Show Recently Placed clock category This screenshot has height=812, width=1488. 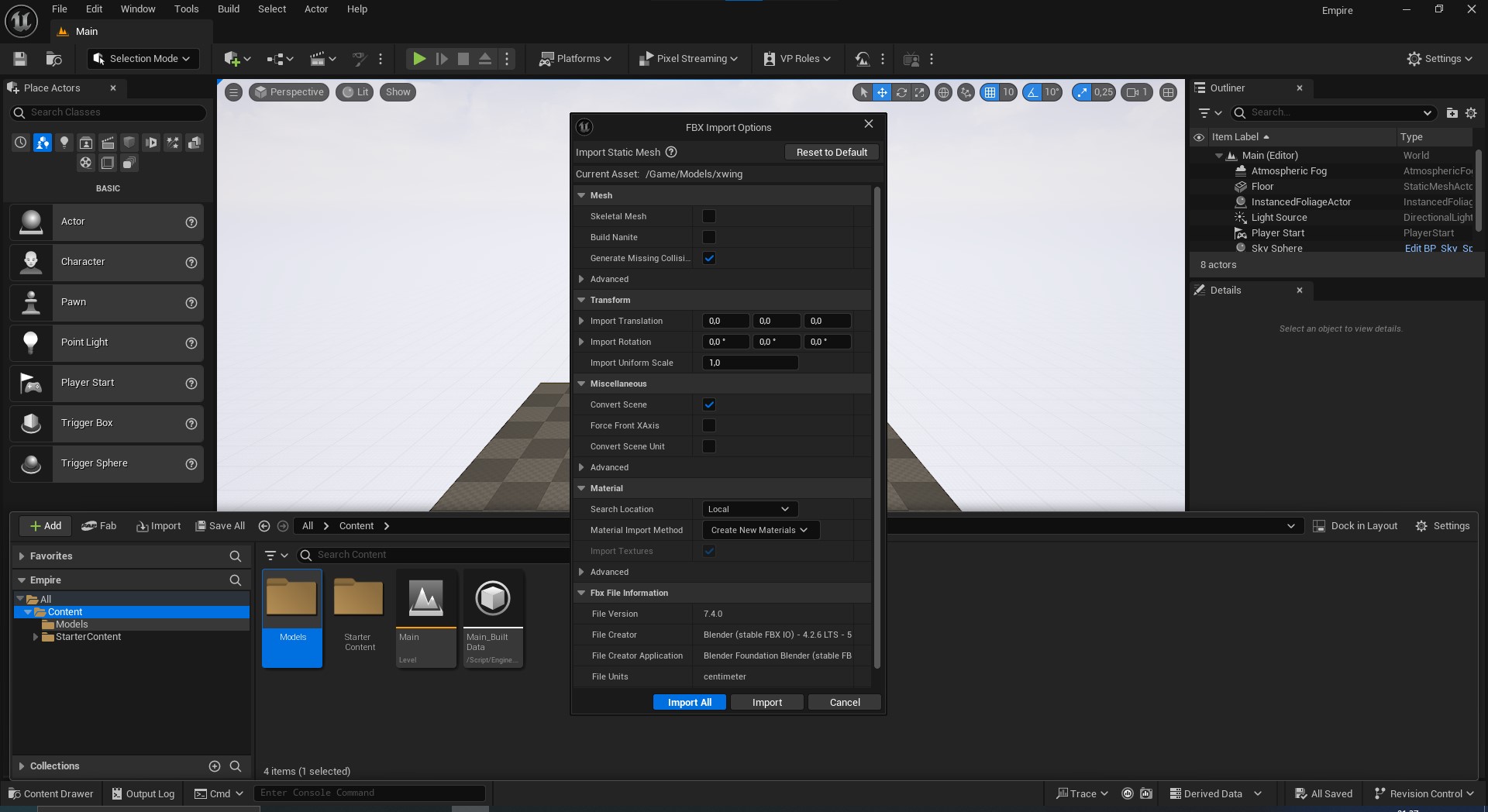coord(21,143)
